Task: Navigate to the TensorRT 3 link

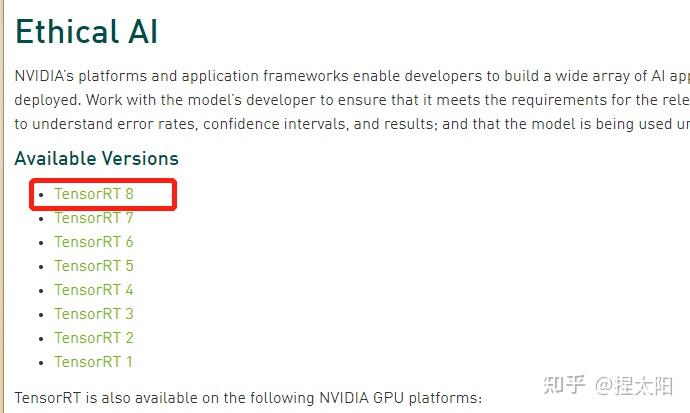Action: click(x=94, y=314)
